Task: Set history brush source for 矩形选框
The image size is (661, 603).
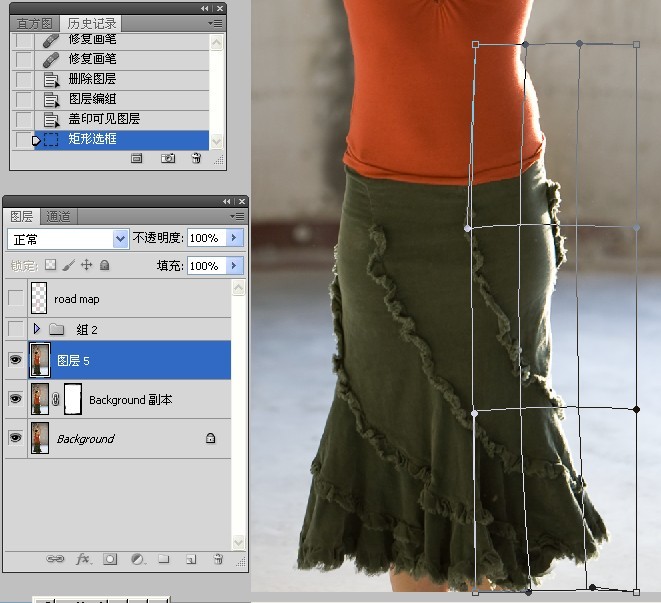Action: pos(23,139)
